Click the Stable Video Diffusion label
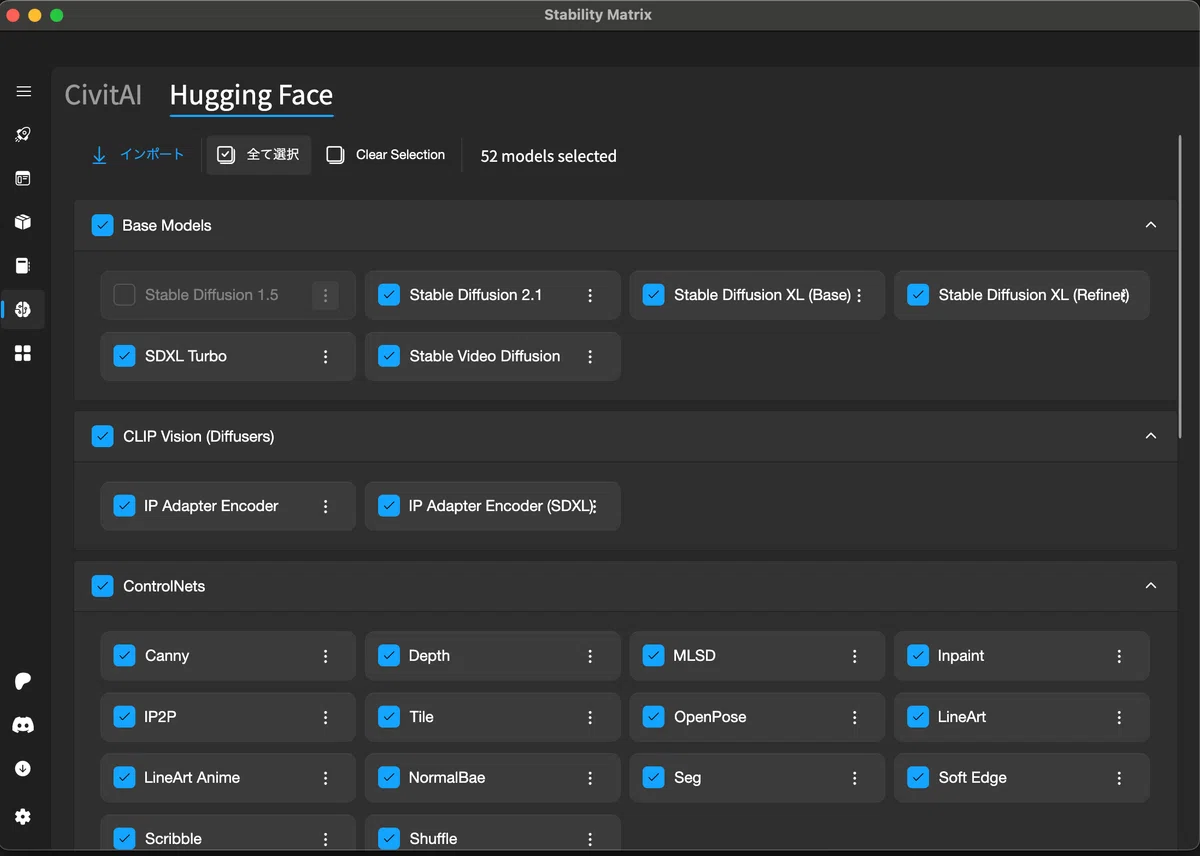Image resolution: width=1200 pixels, height=856 pixels. [485, 356]
